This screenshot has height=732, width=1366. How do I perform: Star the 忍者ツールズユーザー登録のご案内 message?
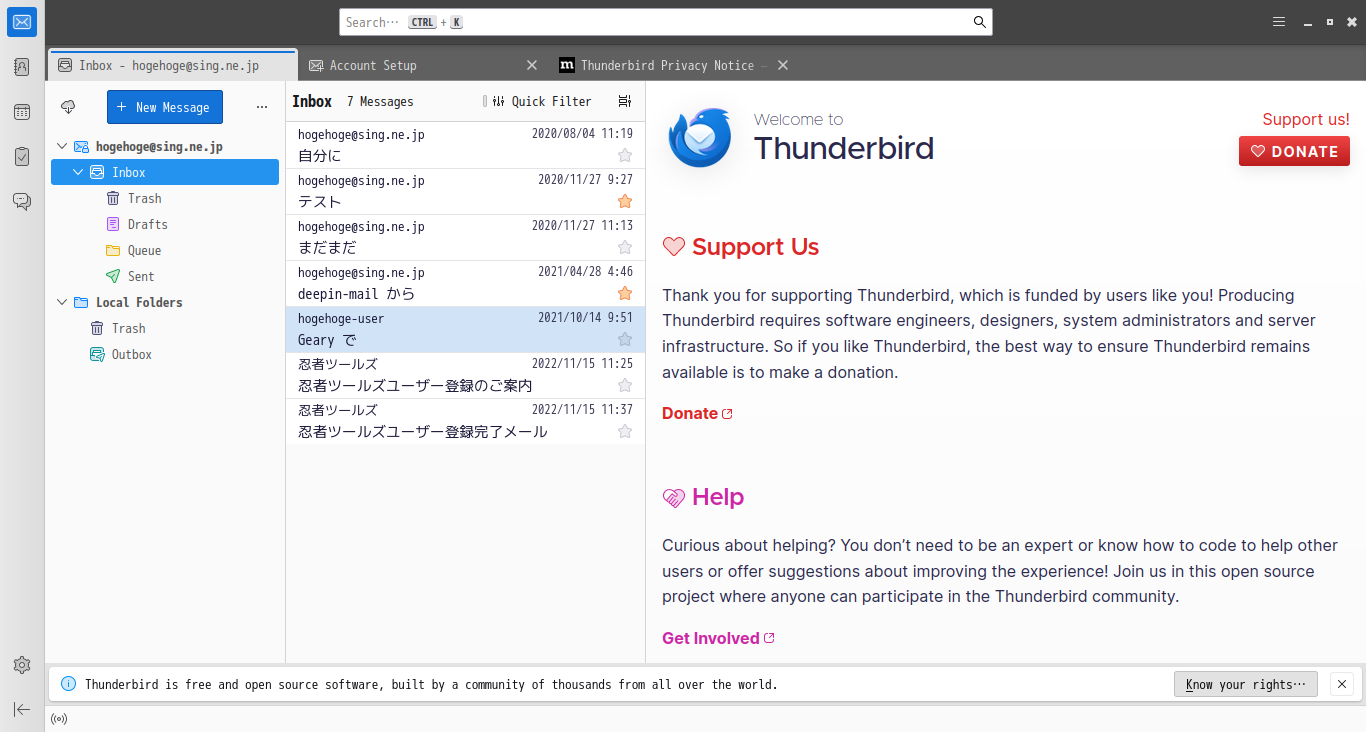[625, 385]
